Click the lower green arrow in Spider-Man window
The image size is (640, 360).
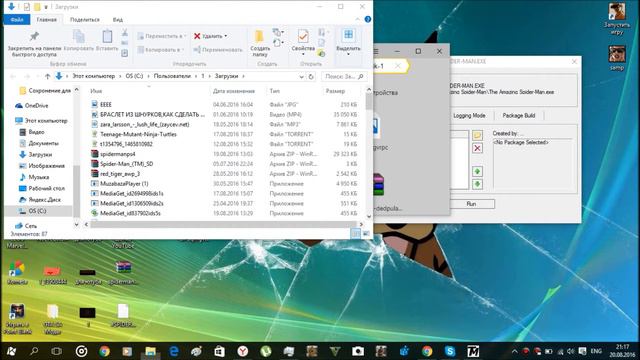[x=477, y=184]
